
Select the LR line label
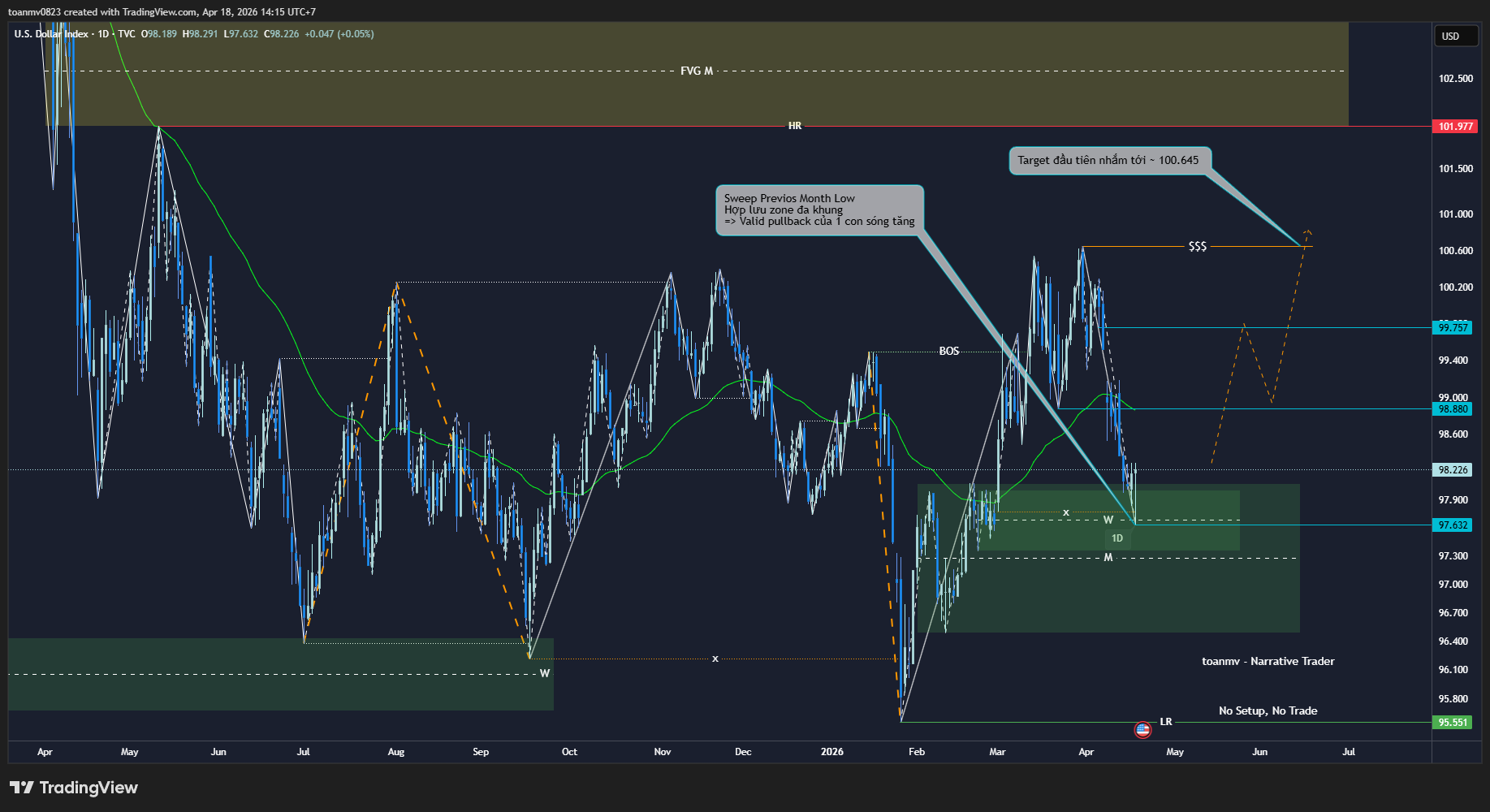pos(1166,722)
